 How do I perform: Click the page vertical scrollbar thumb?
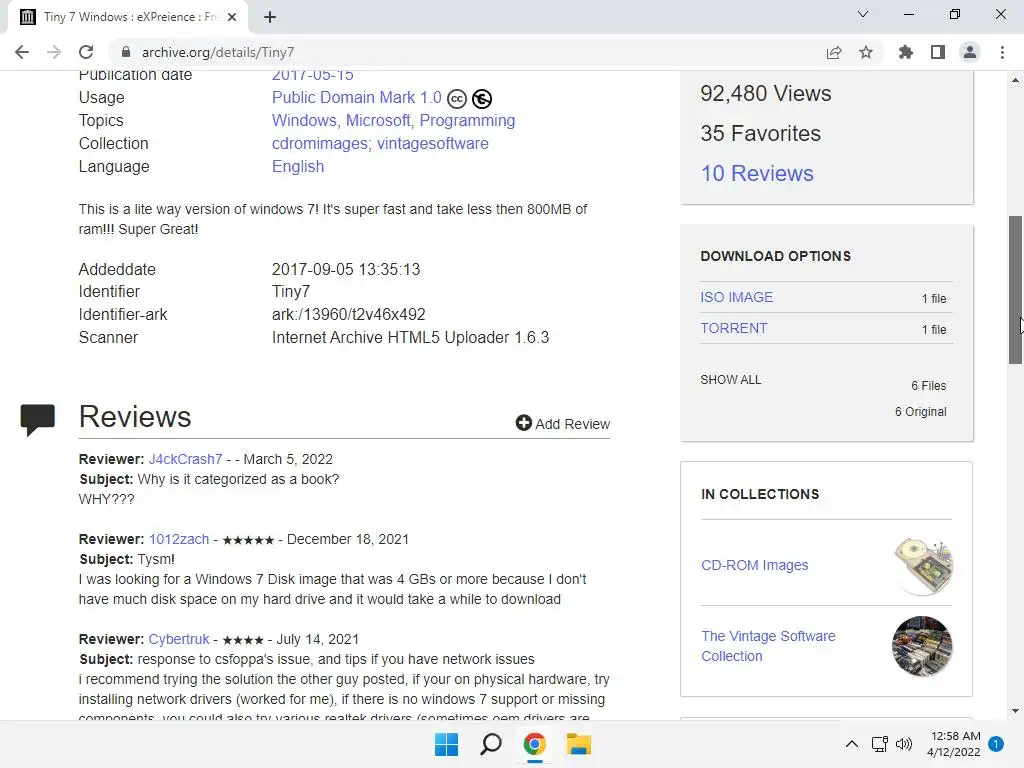[1015, 289]
